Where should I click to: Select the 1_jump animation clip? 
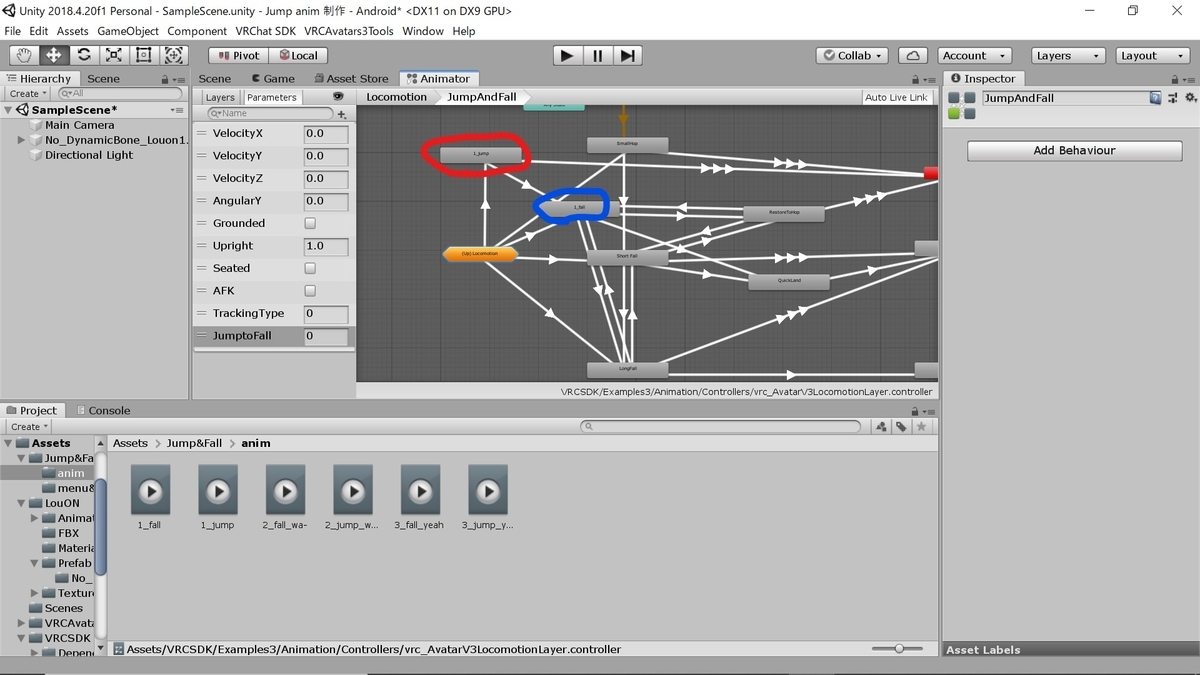tap(217, 497)
